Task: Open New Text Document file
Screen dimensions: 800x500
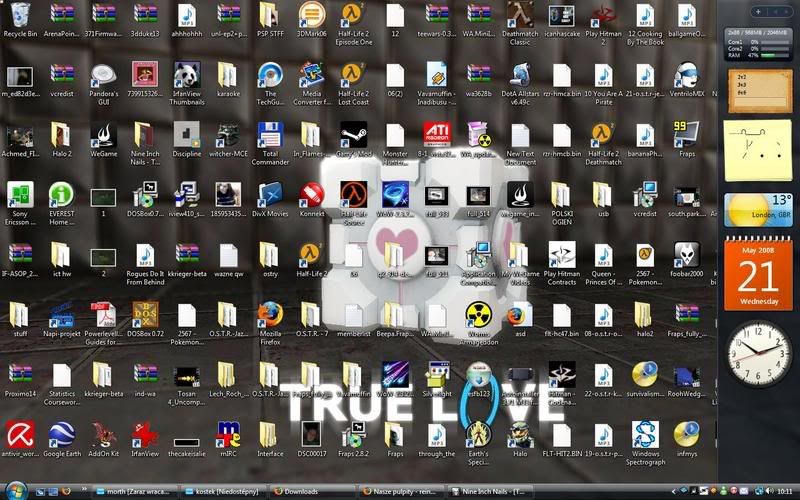Action: 520,134
